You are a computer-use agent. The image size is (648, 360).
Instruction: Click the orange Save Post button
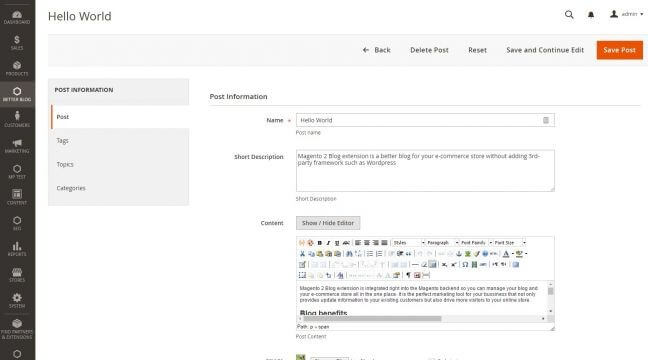coord(619,50)
